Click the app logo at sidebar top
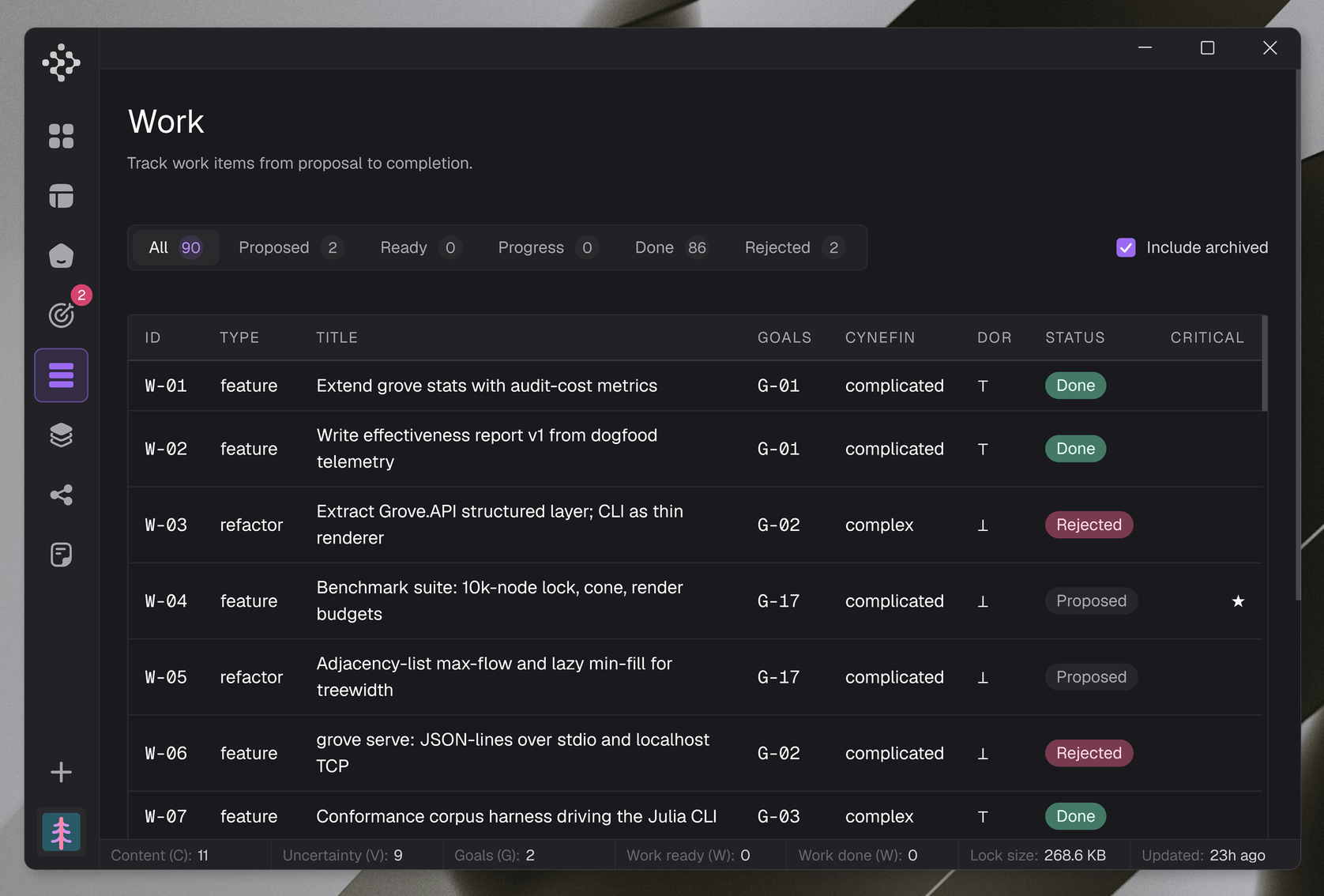 pos(61,62)
